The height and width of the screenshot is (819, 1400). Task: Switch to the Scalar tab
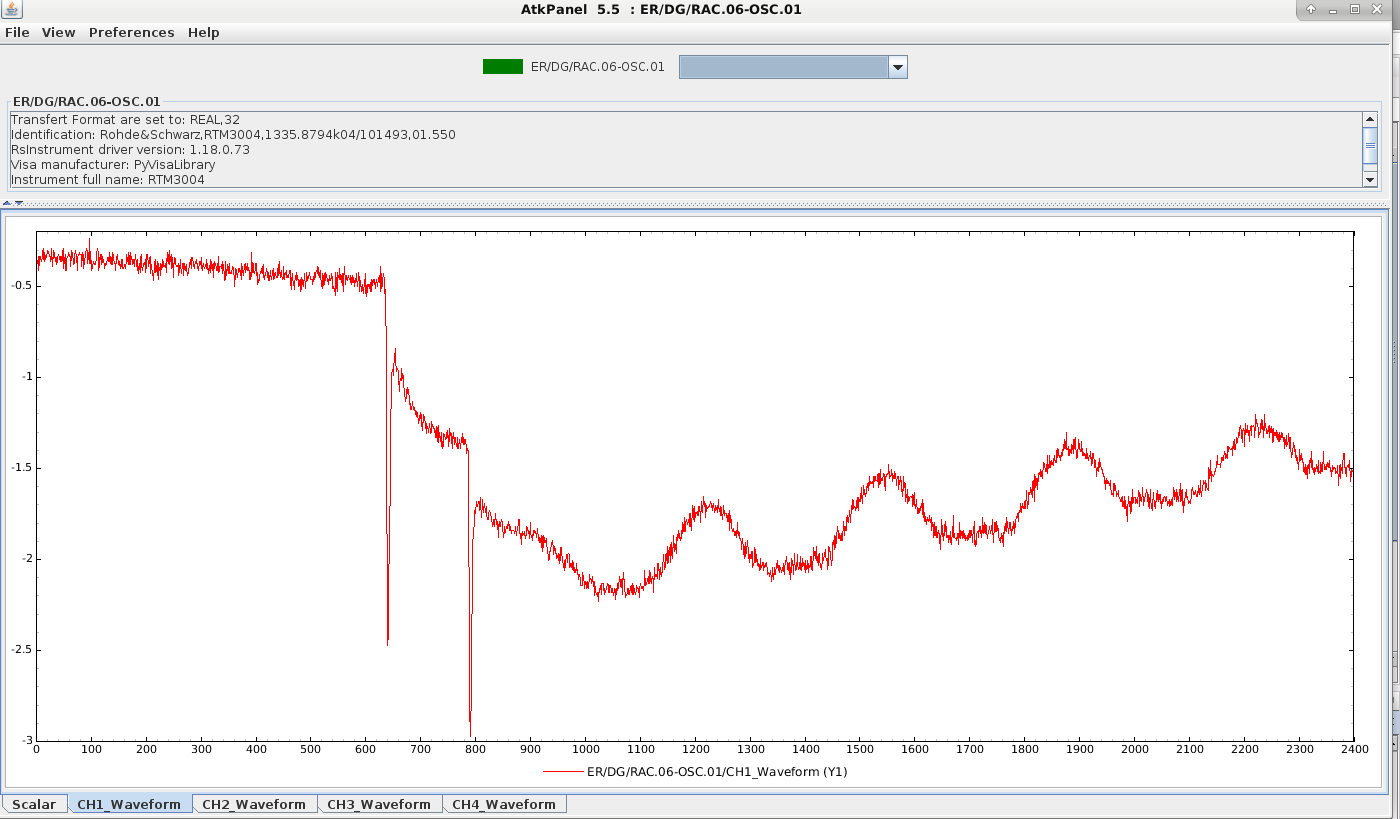tap(34, 804)
